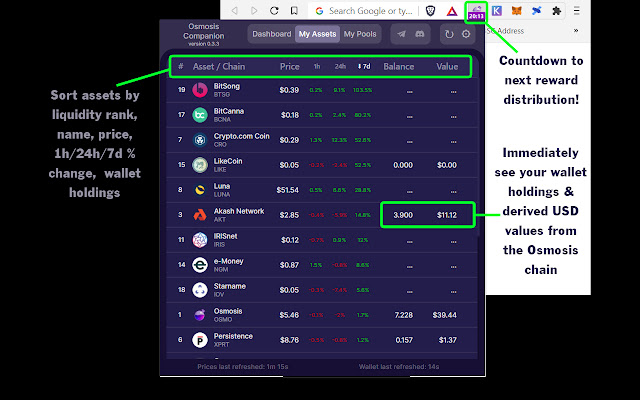Open the Discord link icon
Viewport: 640px width, 400px height.
coord(420,34)
